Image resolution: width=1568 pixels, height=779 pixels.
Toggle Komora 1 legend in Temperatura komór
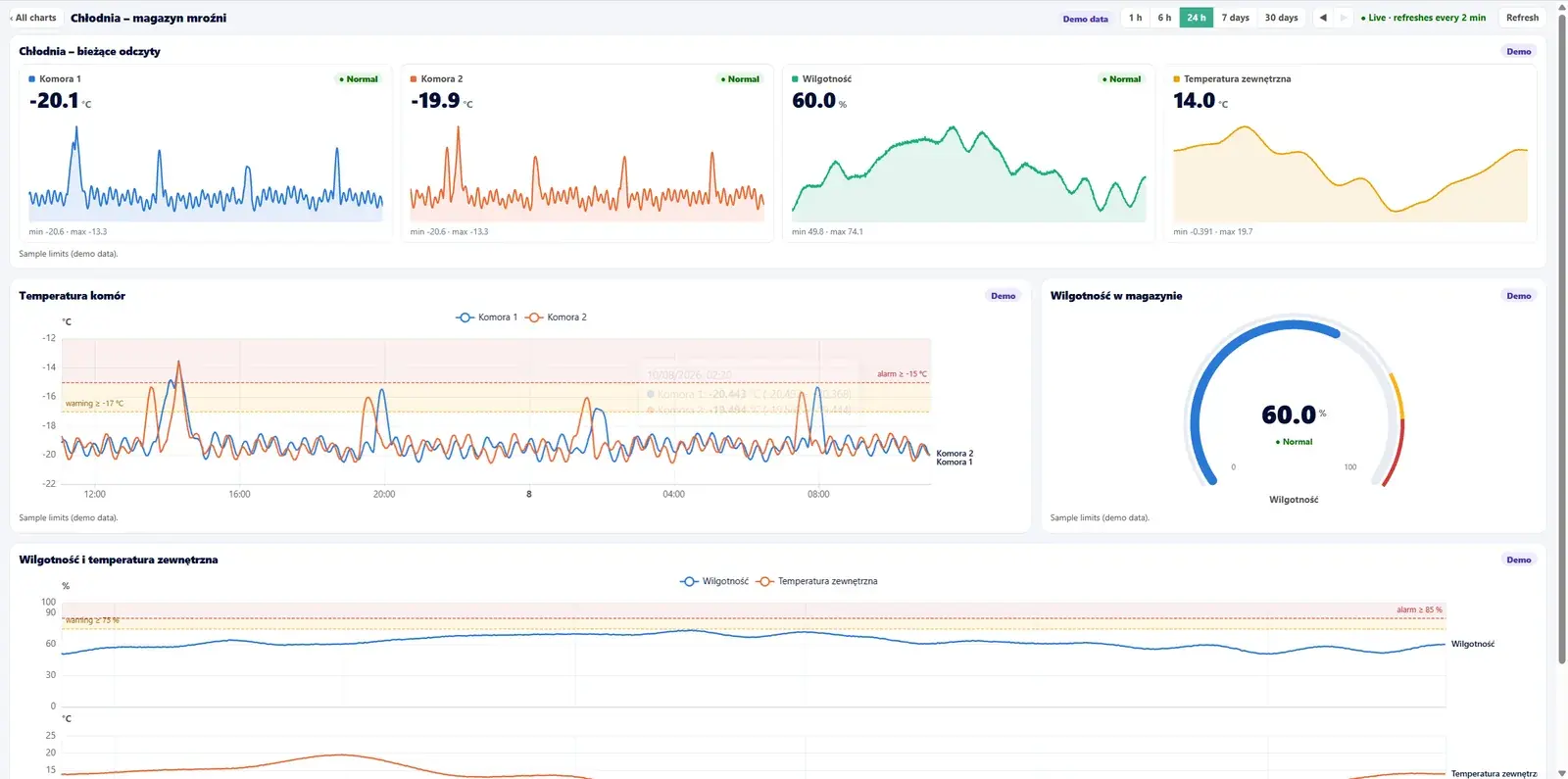[487, 317]
